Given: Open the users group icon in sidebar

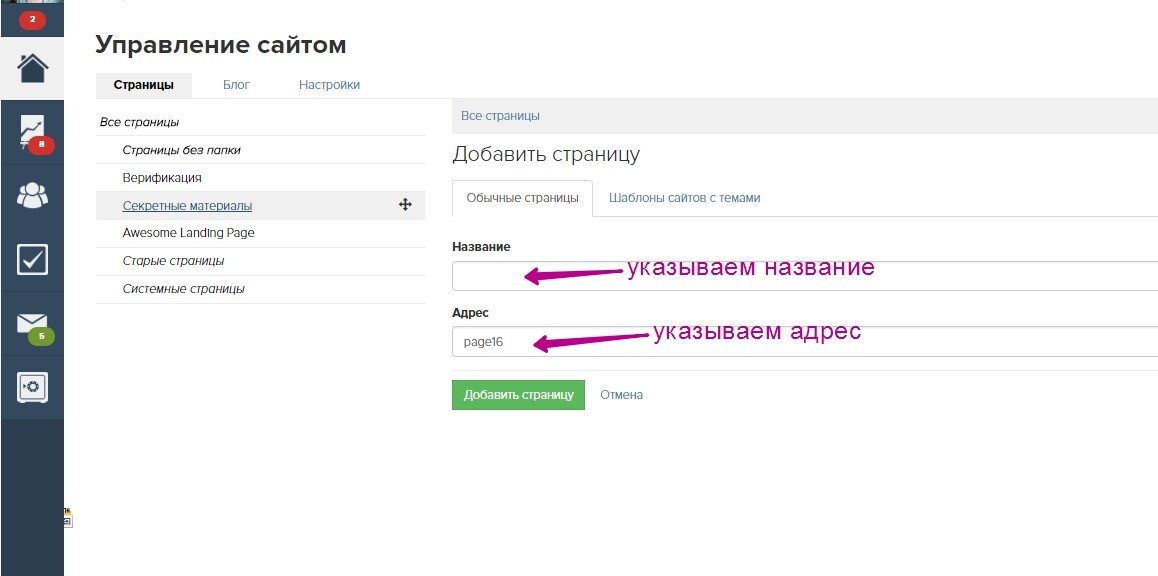Looking at the screenshot, I should pos(32,196).
